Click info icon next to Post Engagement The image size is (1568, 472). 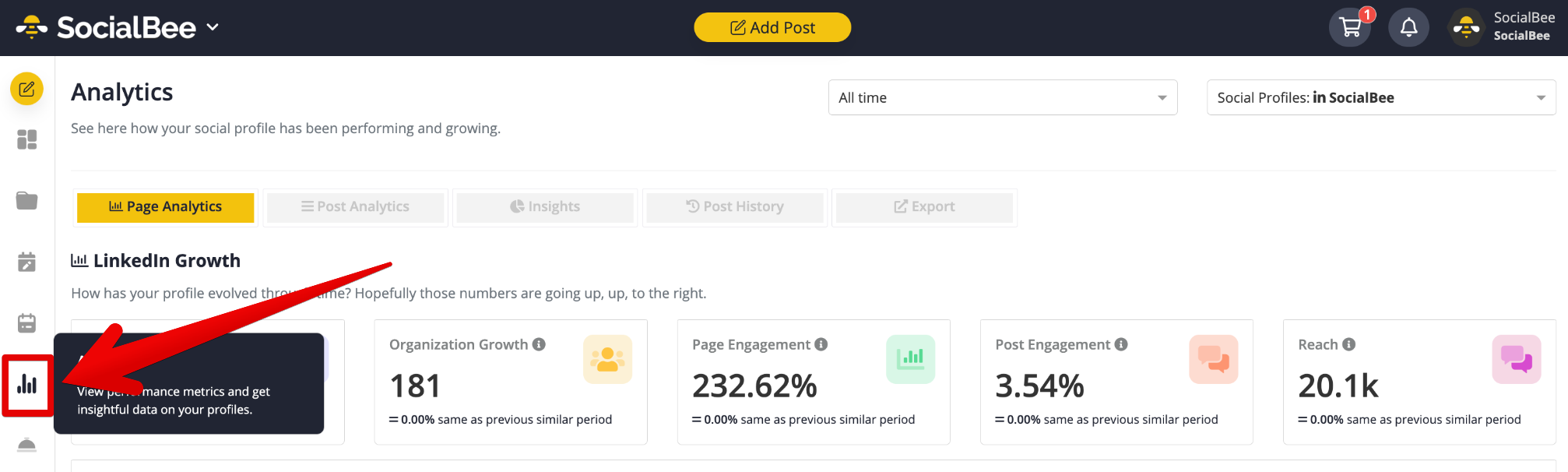[1121, 344]
